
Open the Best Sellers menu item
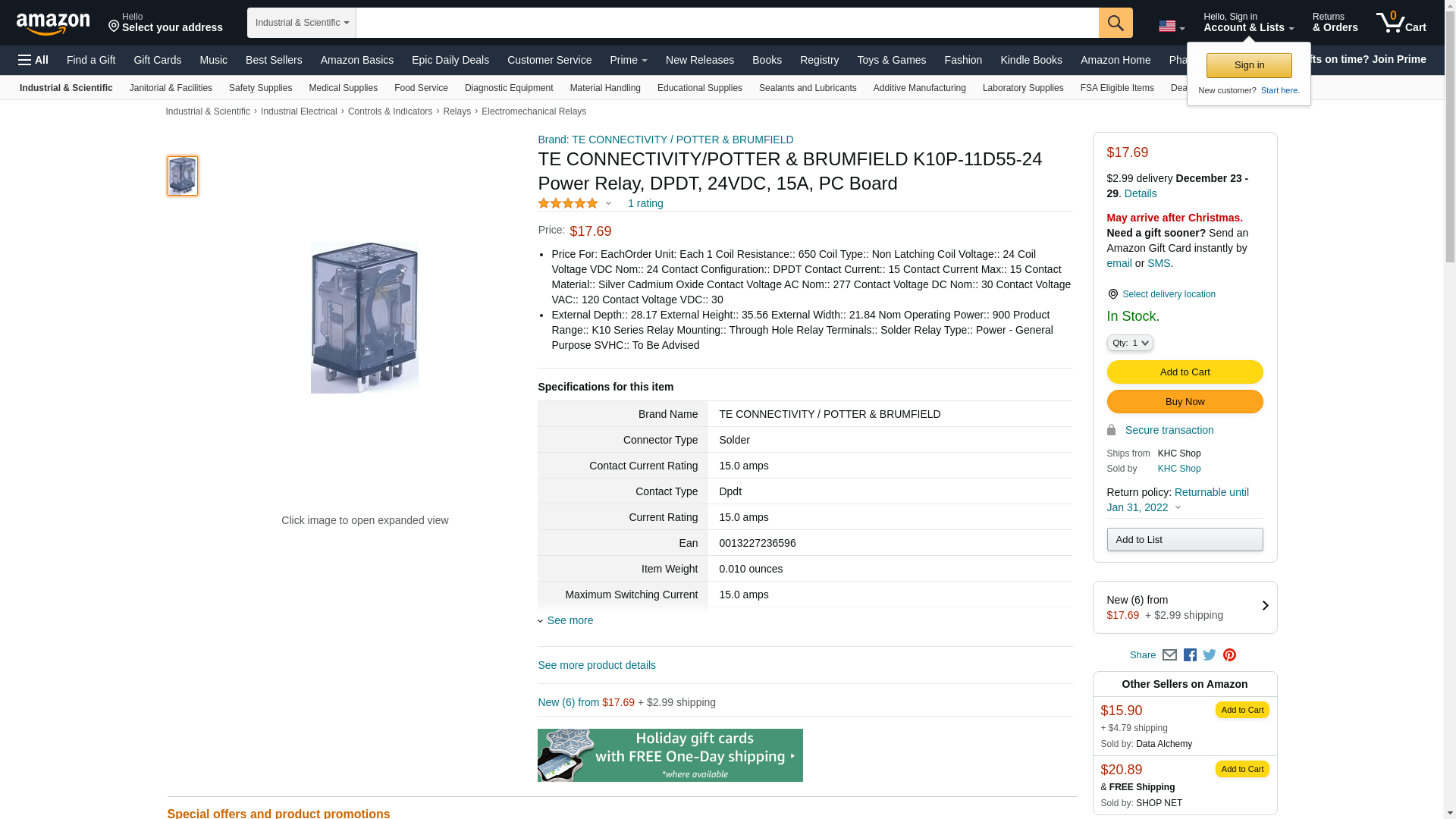[274, 60]
